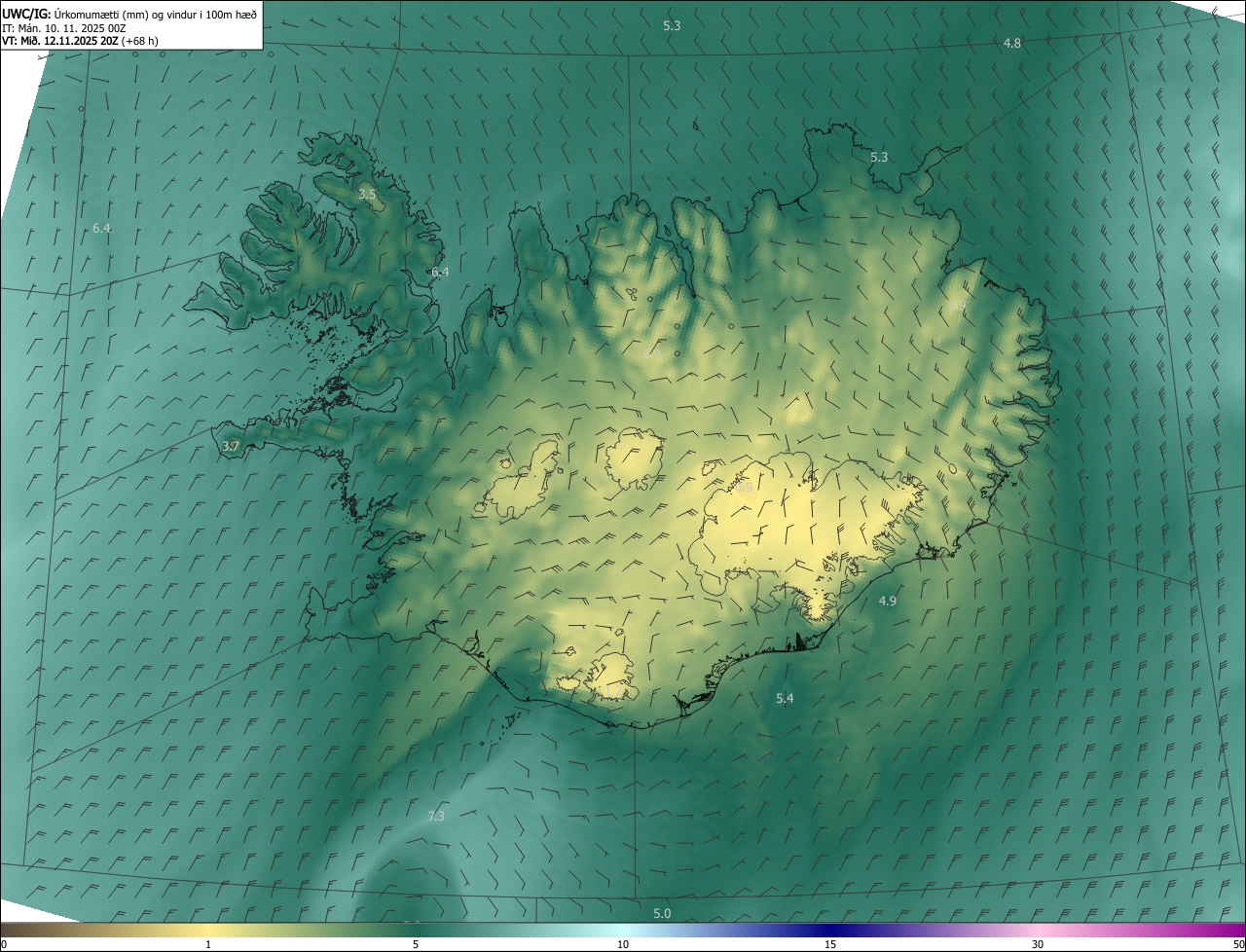
Task: Click the title 'UWC/IG: Úrkomumætti (mm) og vindur í 100m hæð'
Action: tap(129, 14)
